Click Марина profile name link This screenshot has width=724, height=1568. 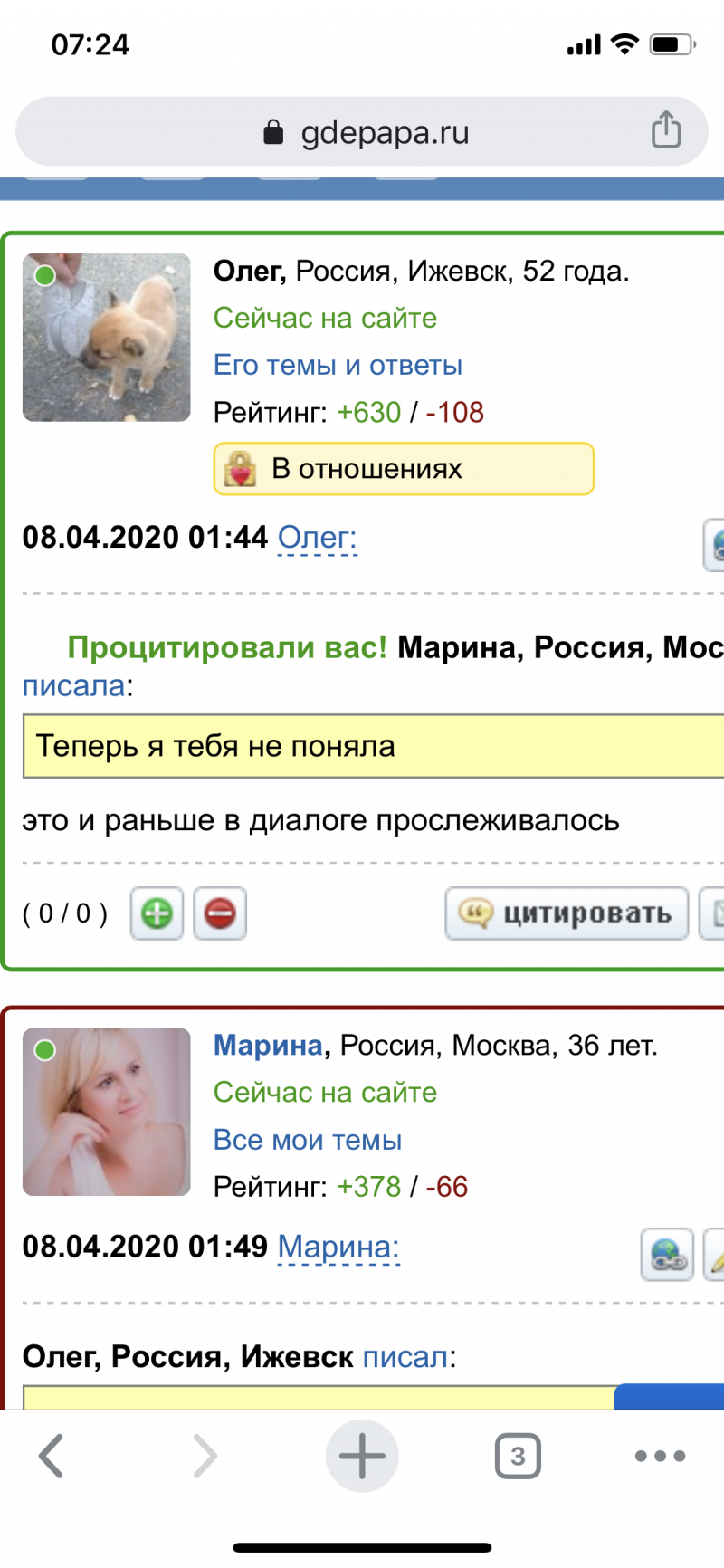click(268, 1046)
